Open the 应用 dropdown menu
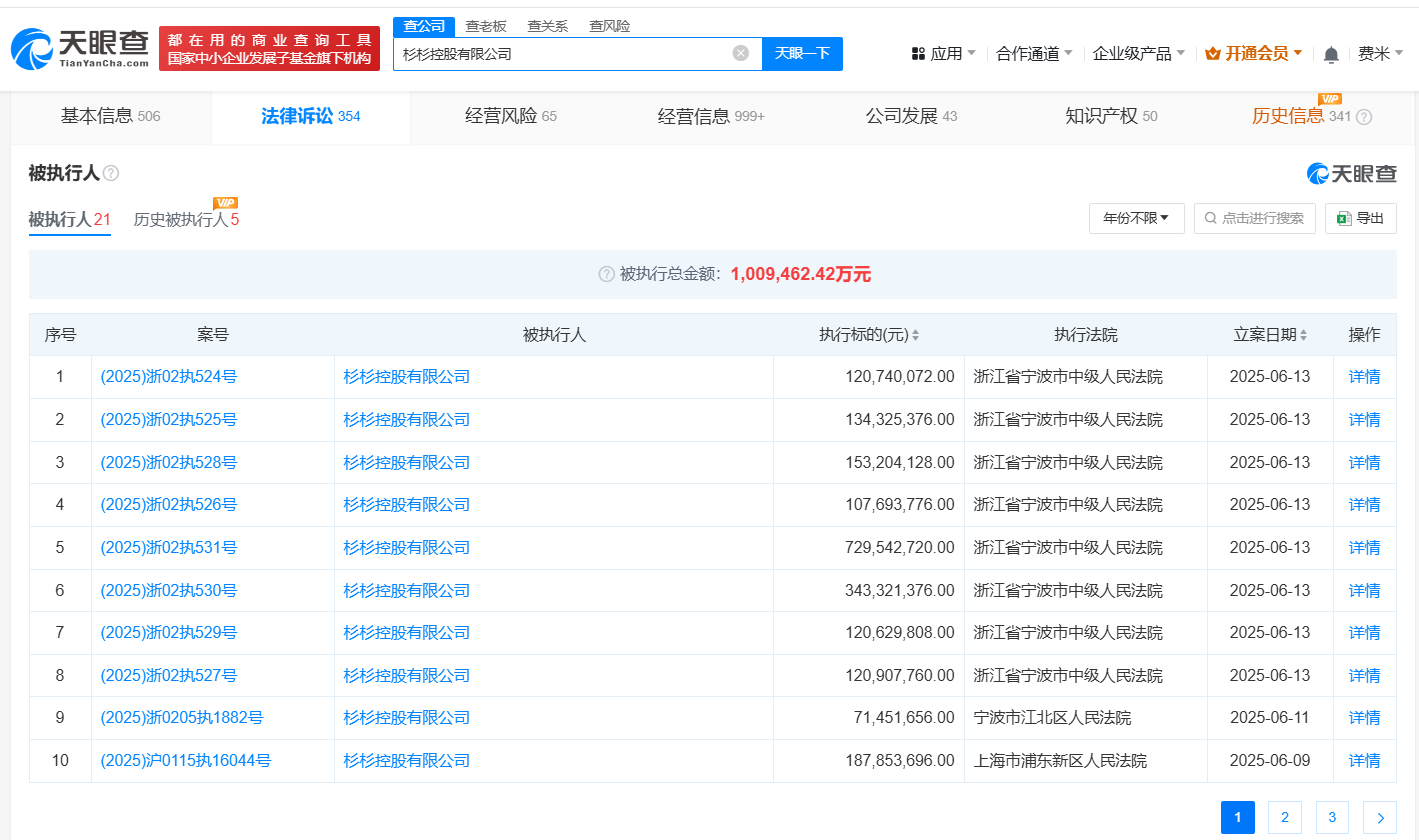This screenshot has height=840, width=1419. (x=944, y=54)
